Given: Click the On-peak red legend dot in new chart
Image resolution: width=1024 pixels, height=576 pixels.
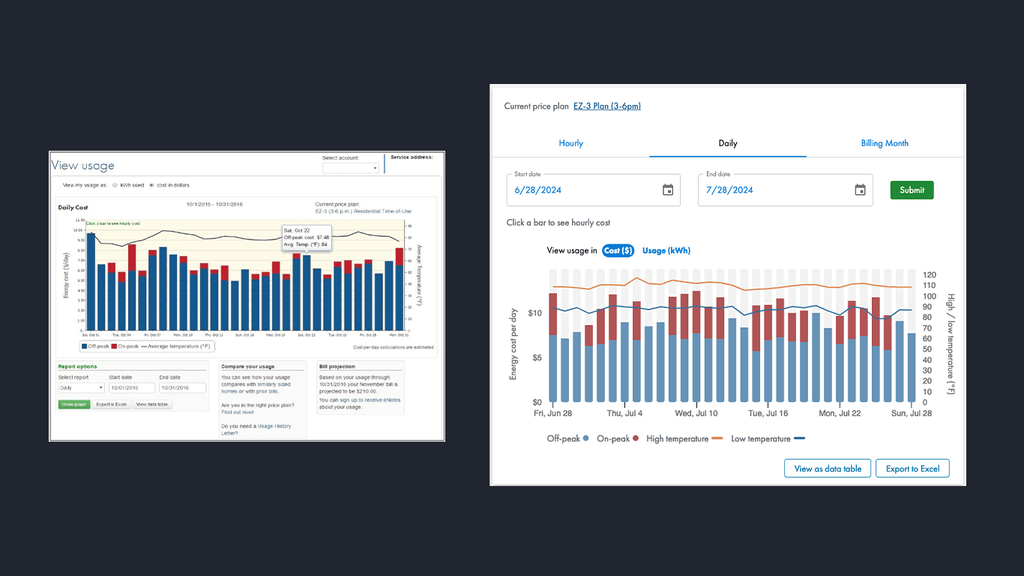Looking at the screenshot, I should click(x=635, y=439).
